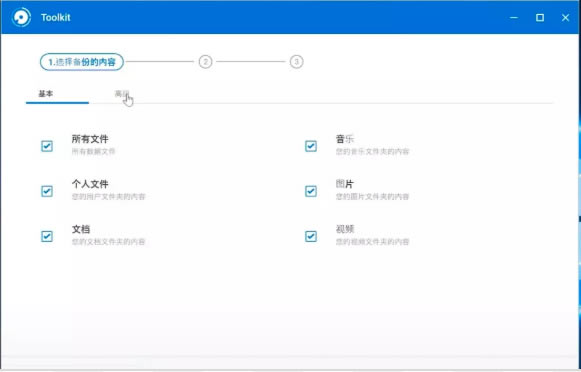Disable the 图片 checkbox
This screenshot has height=372, width=581.
point(311,191)
